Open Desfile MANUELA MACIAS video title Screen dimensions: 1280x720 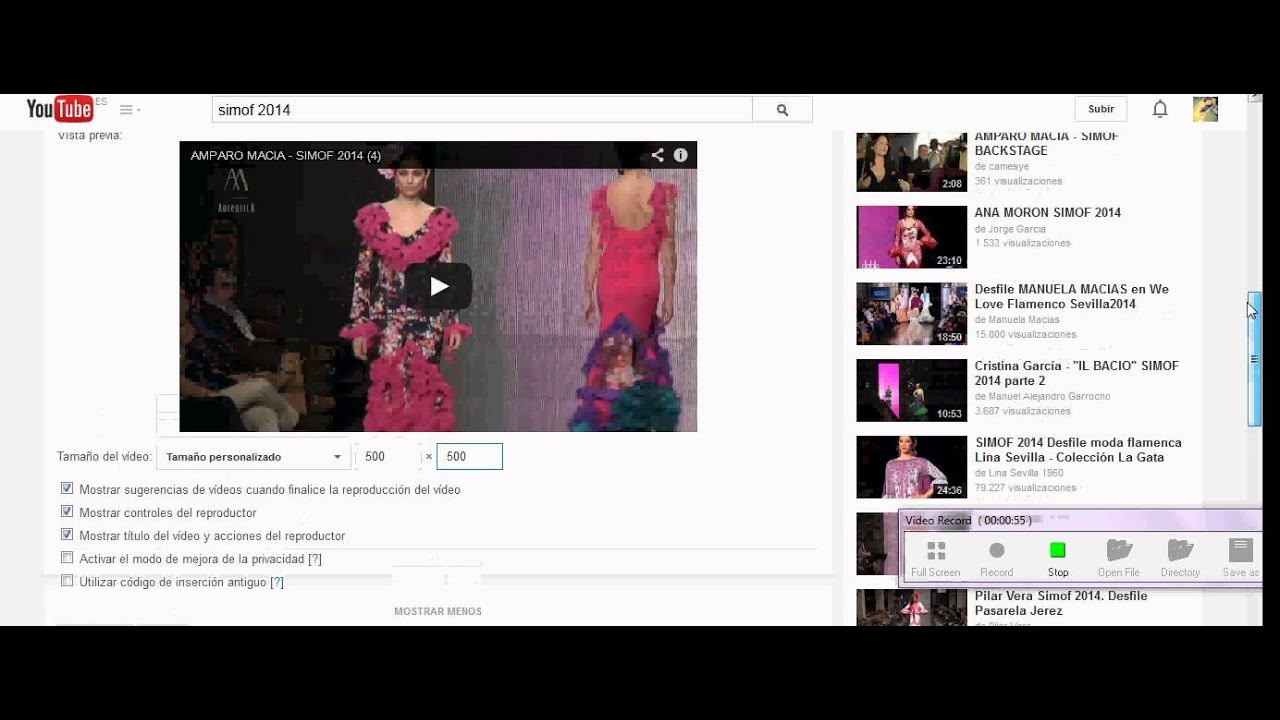[1072, 297]
